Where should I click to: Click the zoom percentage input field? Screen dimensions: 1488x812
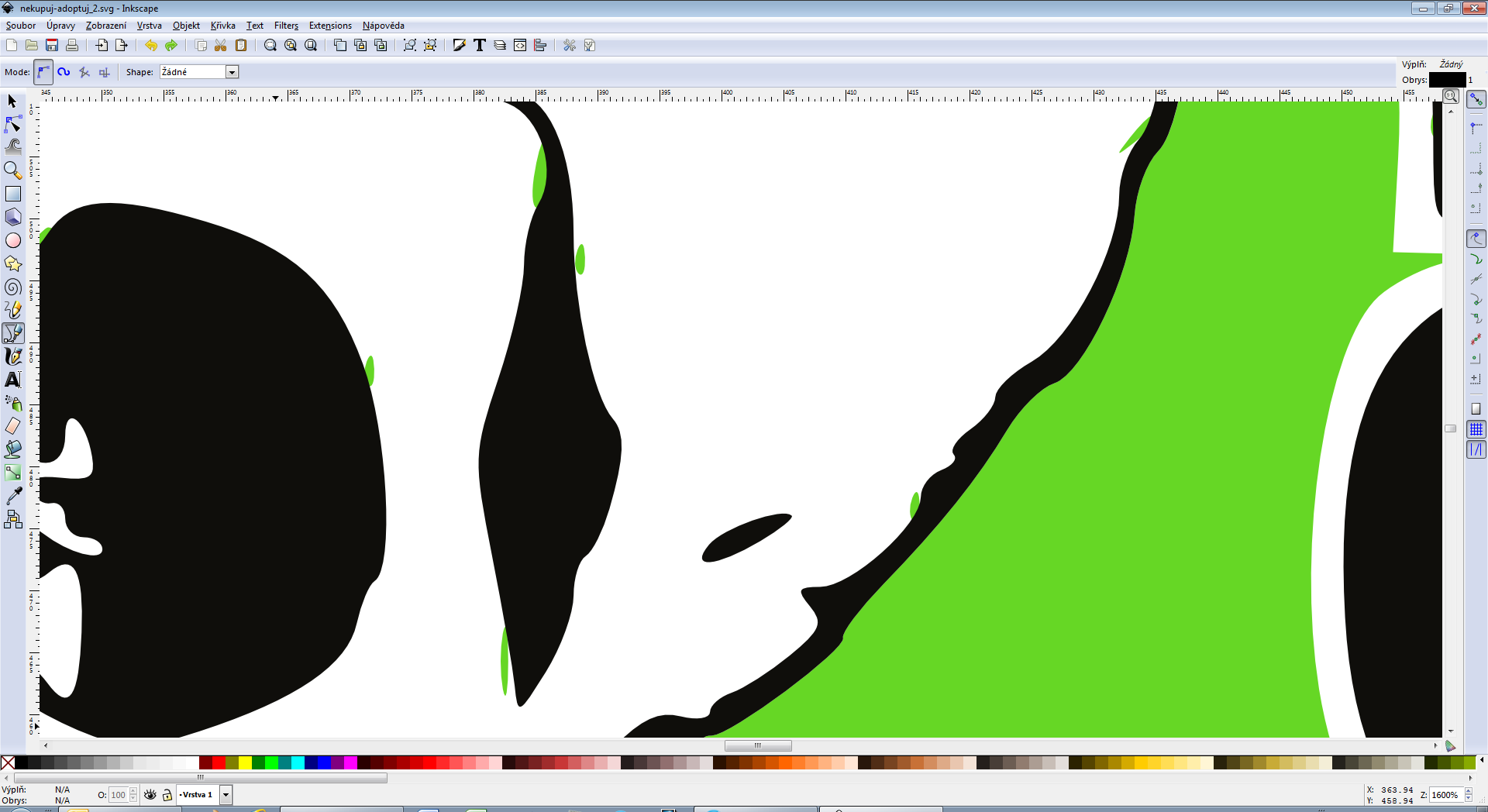coord(1446,795)
